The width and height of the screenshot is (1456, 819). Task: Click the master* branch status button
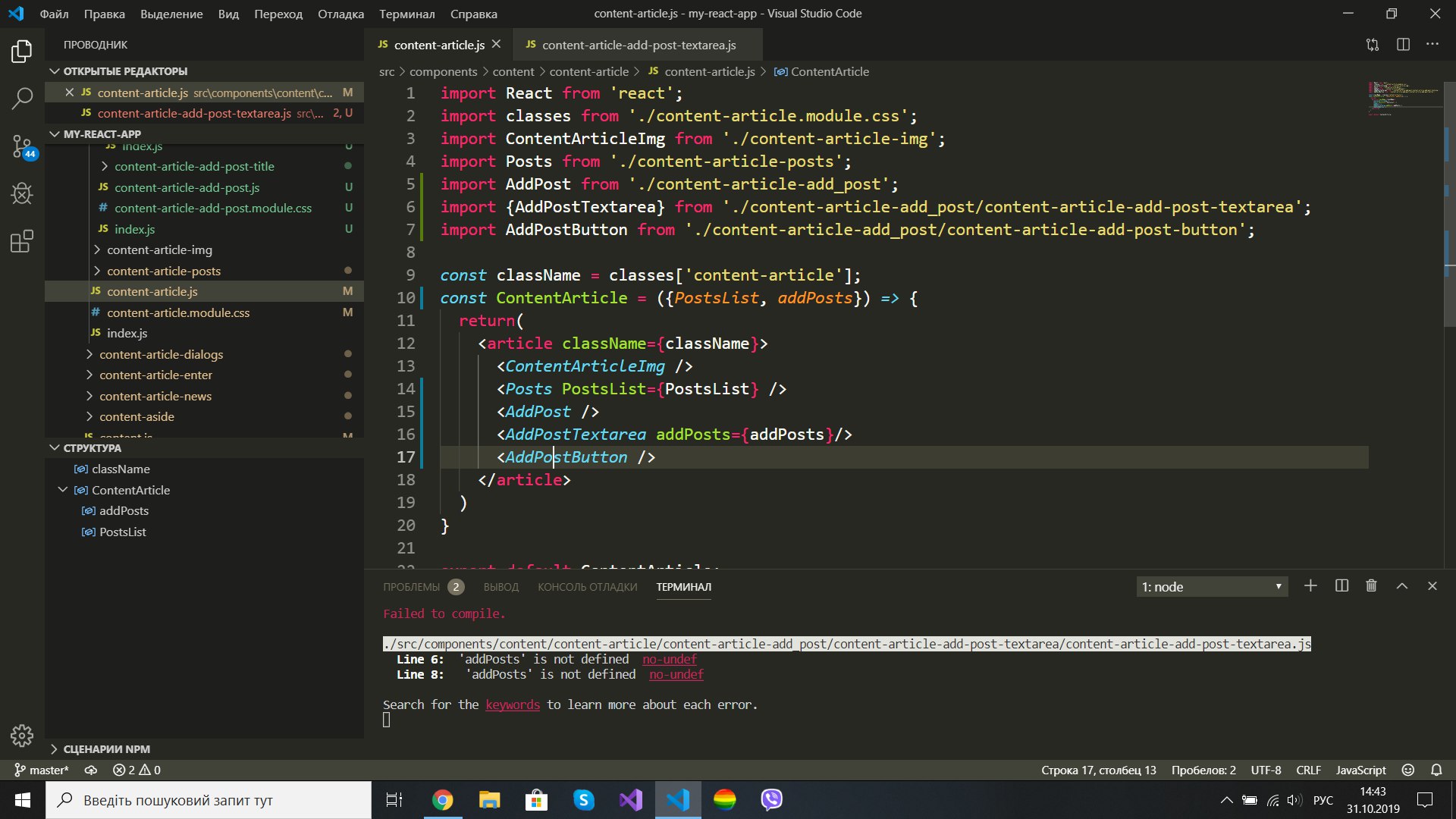tap(42, 770)
